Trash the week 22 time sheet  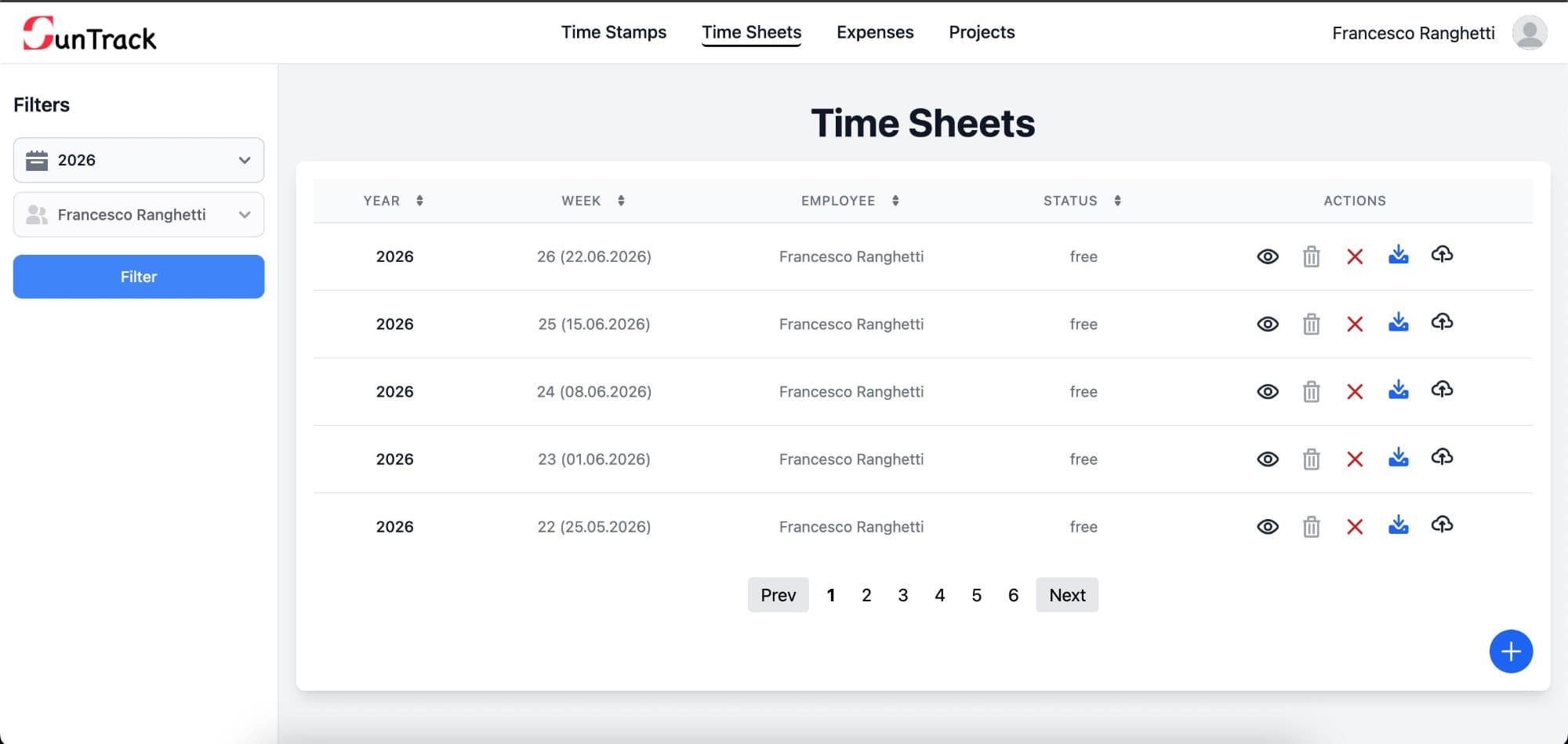pos(1311,526)
